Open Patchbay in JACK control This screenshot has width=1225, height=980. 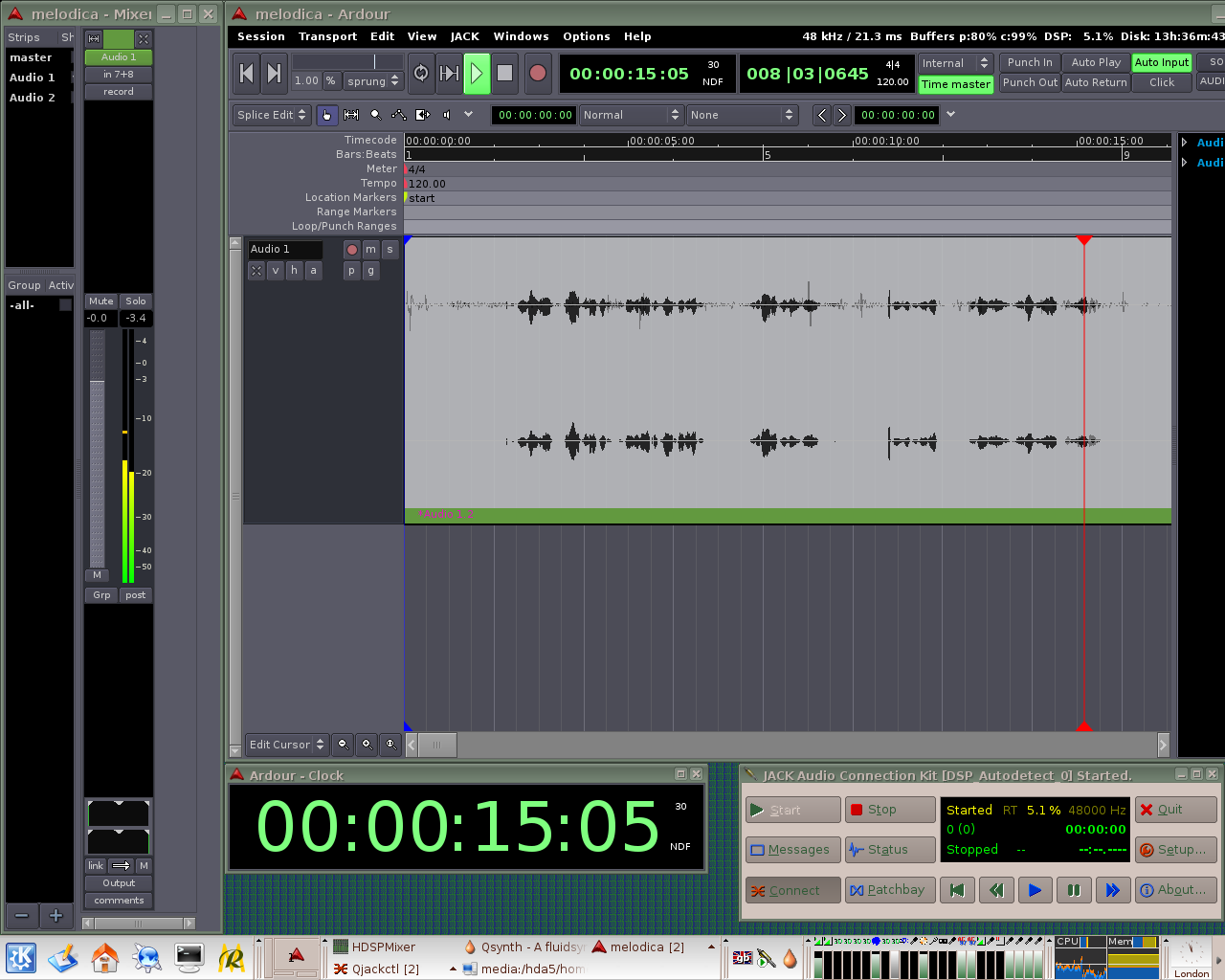click(890, 890)
